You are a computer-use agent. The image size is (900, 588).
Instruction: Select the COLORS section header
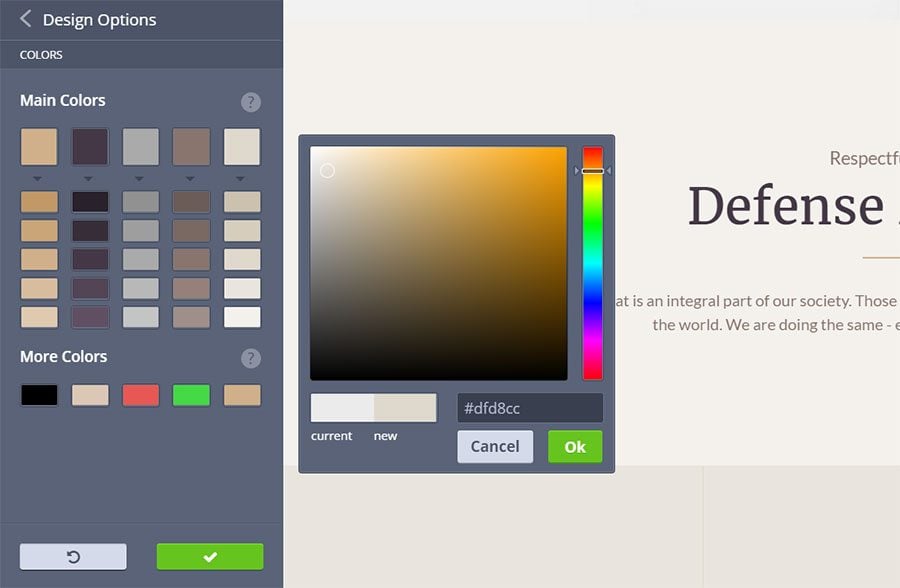click(41, 55)
